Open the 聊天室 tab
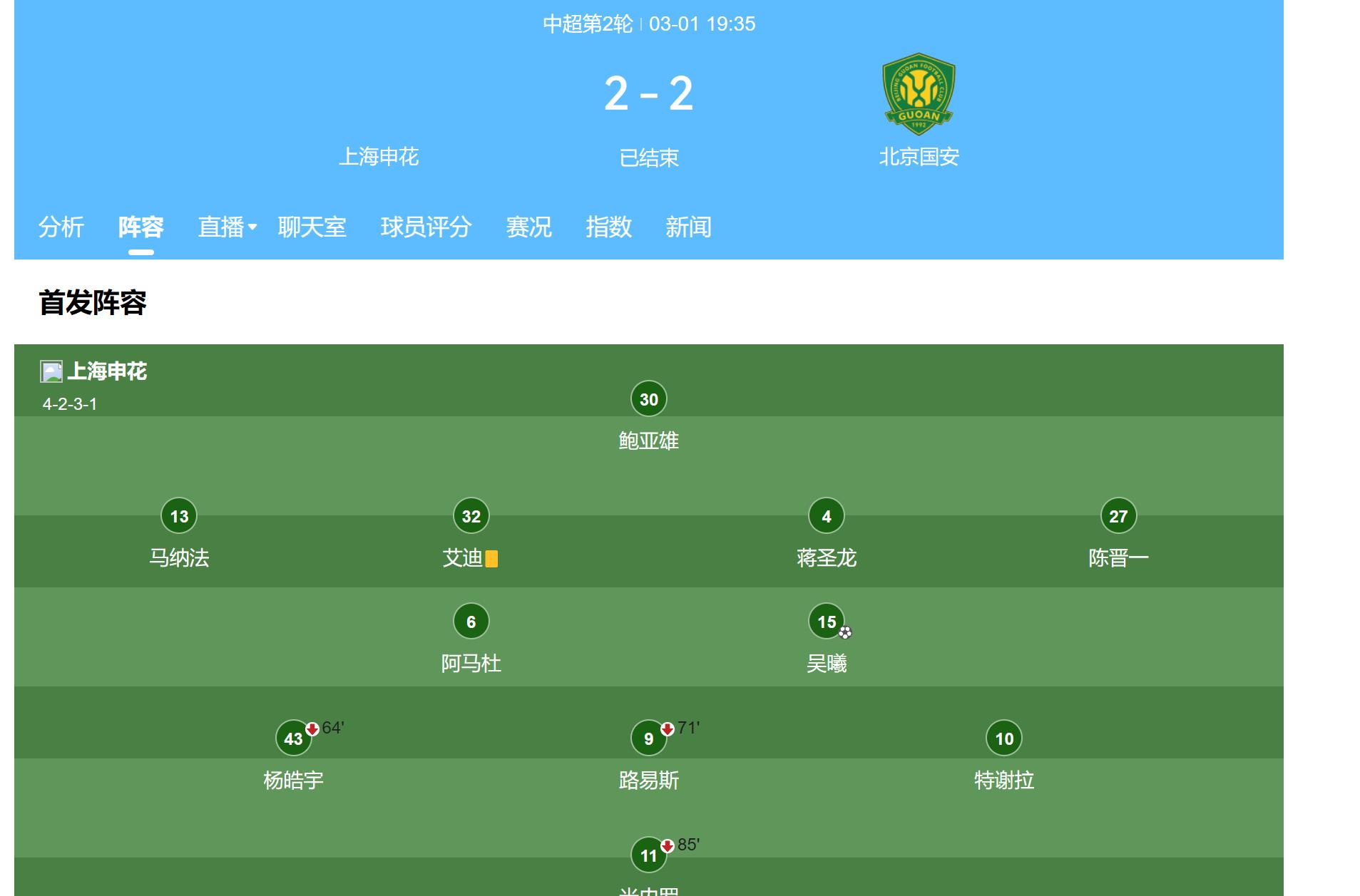 coord(312,227)
